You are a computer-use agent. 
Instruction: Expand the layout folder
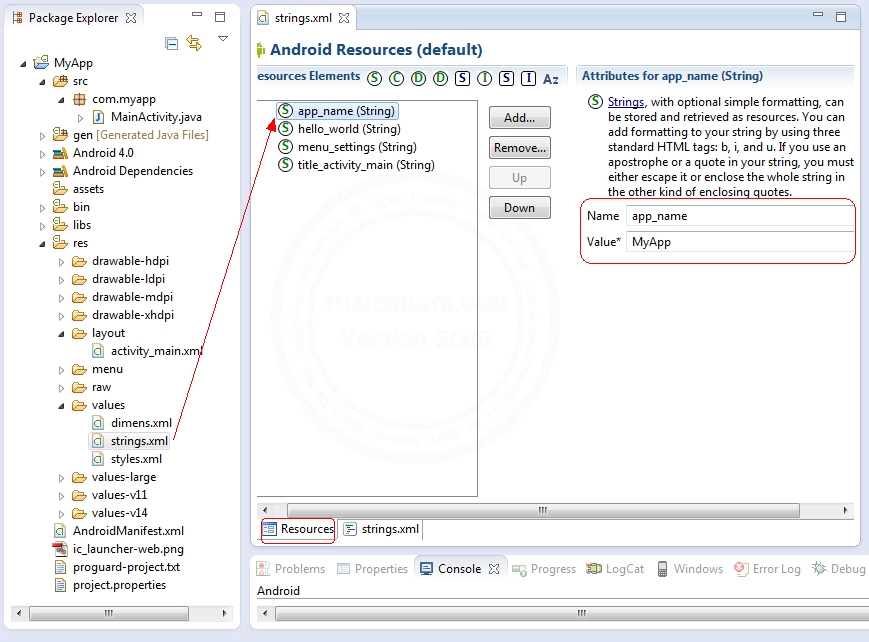point(59,333)
